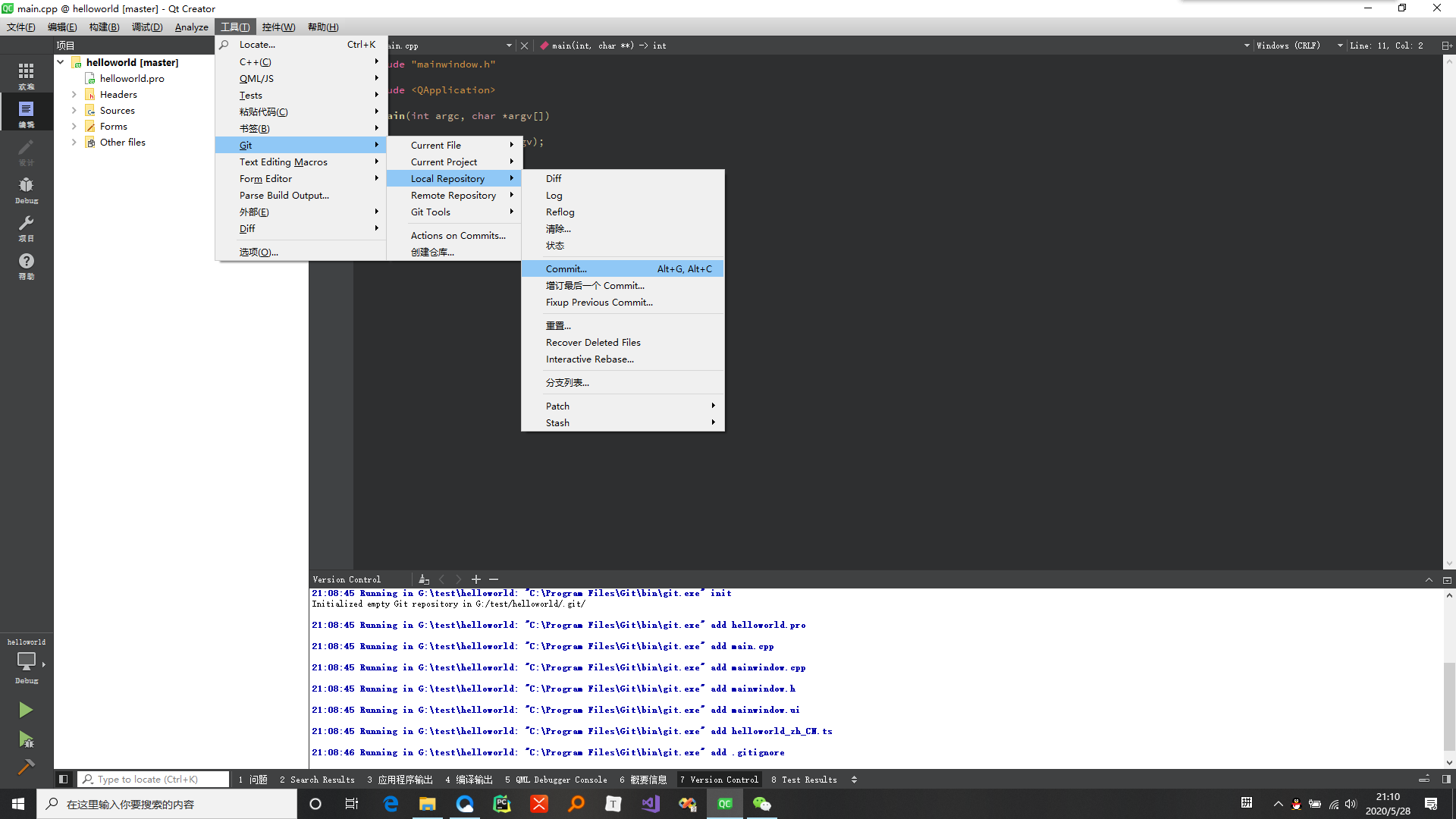Open Projects mode wrench icon

click(27, 227)
